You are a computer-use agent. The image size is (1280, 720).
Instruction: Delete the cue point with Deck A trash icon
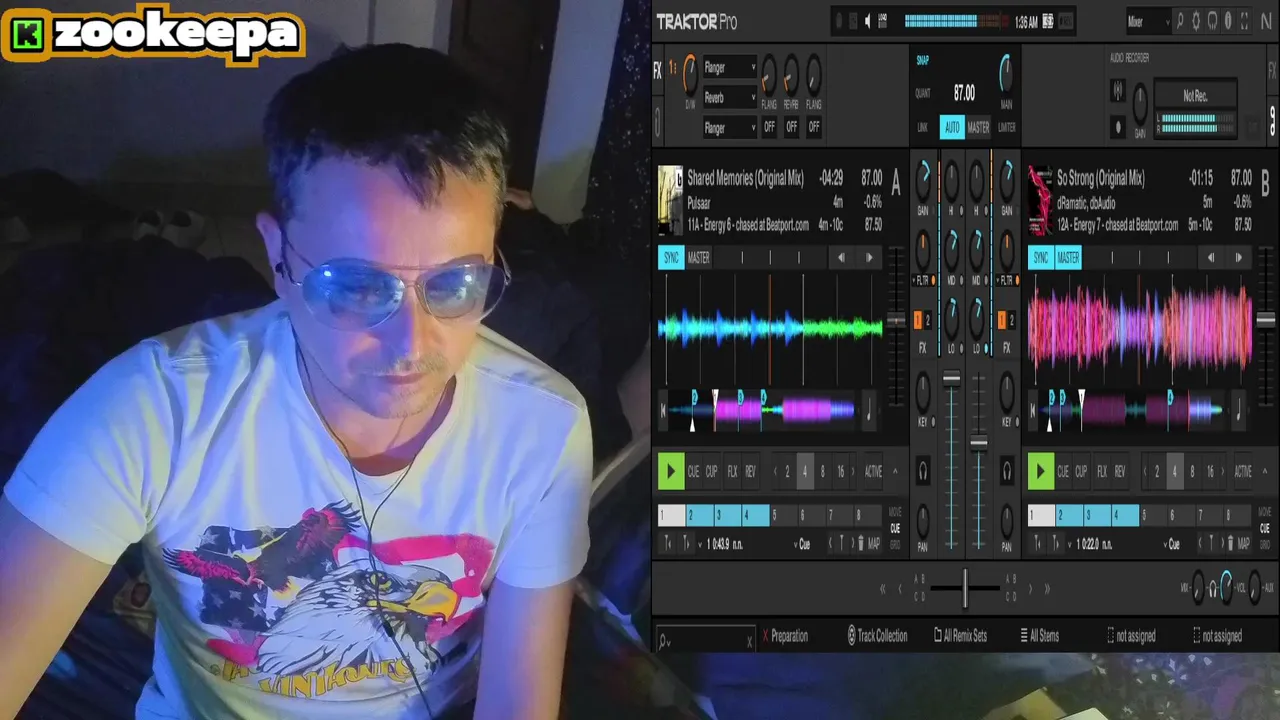(x=860, y=544)
